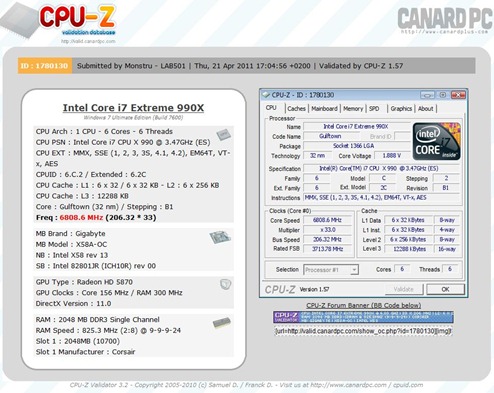The height and width of the screenshot is (393, 494).
Task: Click the Intel Core i7 Extreme 990X heading
Action: [133, 108]
